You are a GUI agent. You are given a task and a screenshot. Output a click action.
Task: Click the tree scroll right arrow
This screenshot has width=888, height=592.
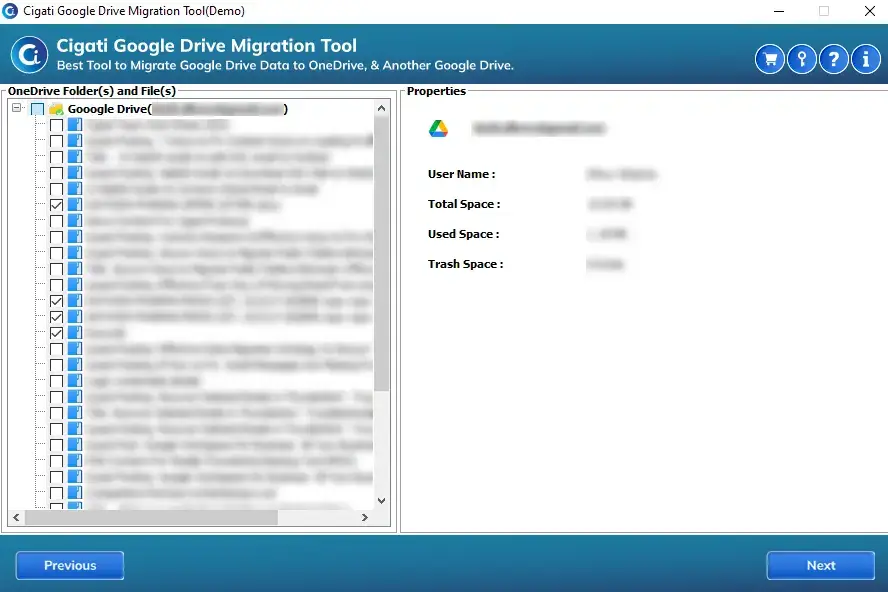(x=365, y=517)
